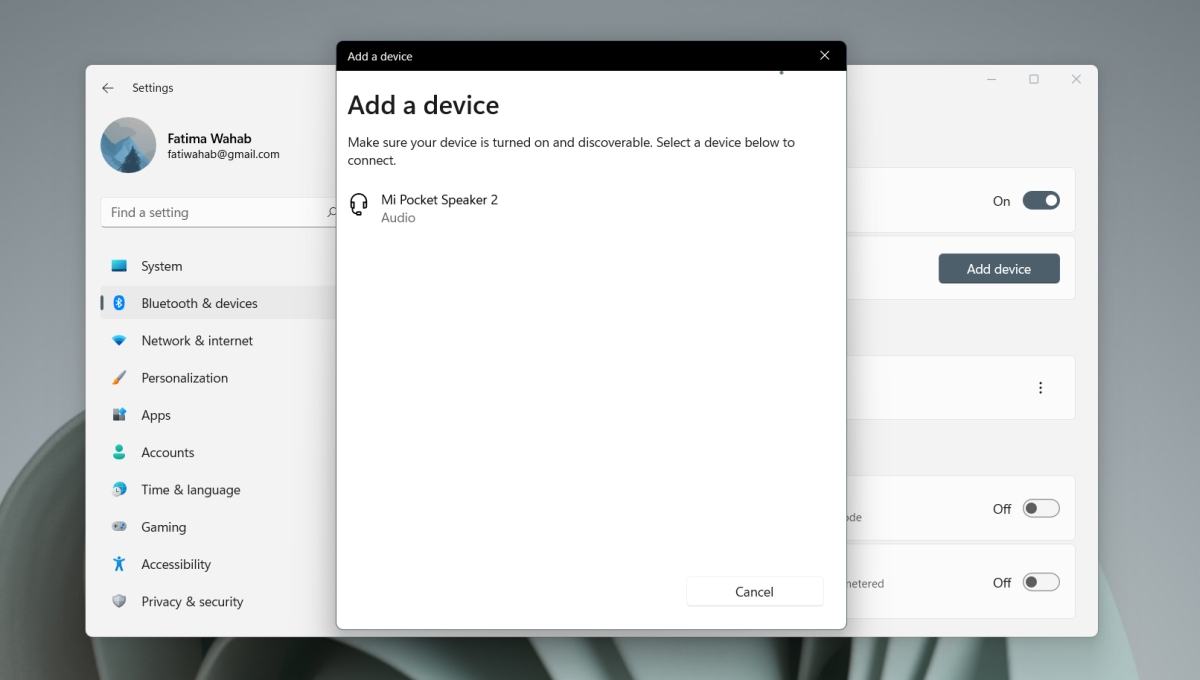Click the Accounts person icon
Viewport: 1200px width, 680px height.
click(119, 452)
